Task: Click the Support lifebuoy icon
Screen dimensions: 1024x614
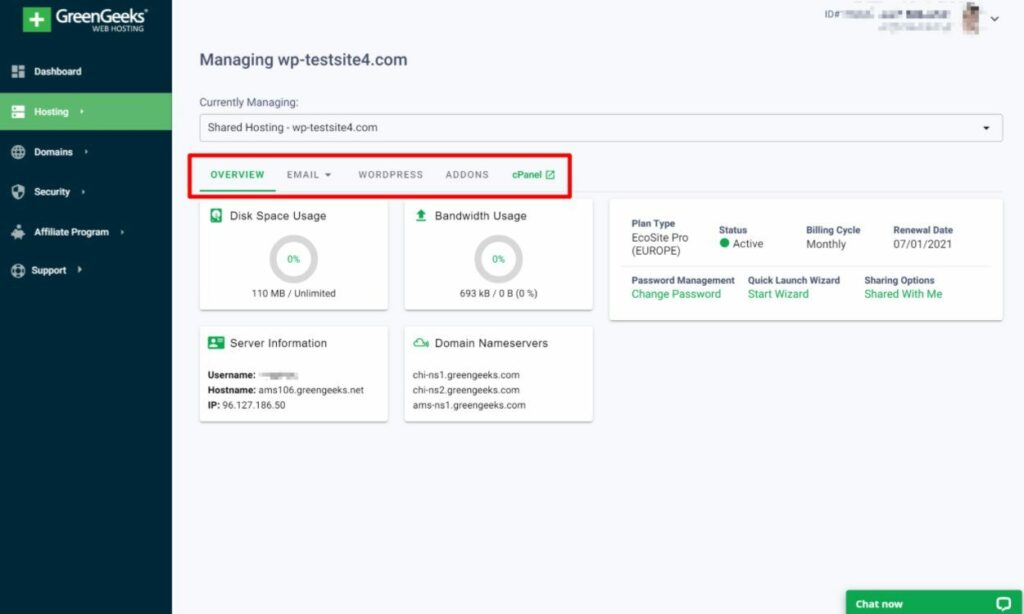Action: point(18,270)
